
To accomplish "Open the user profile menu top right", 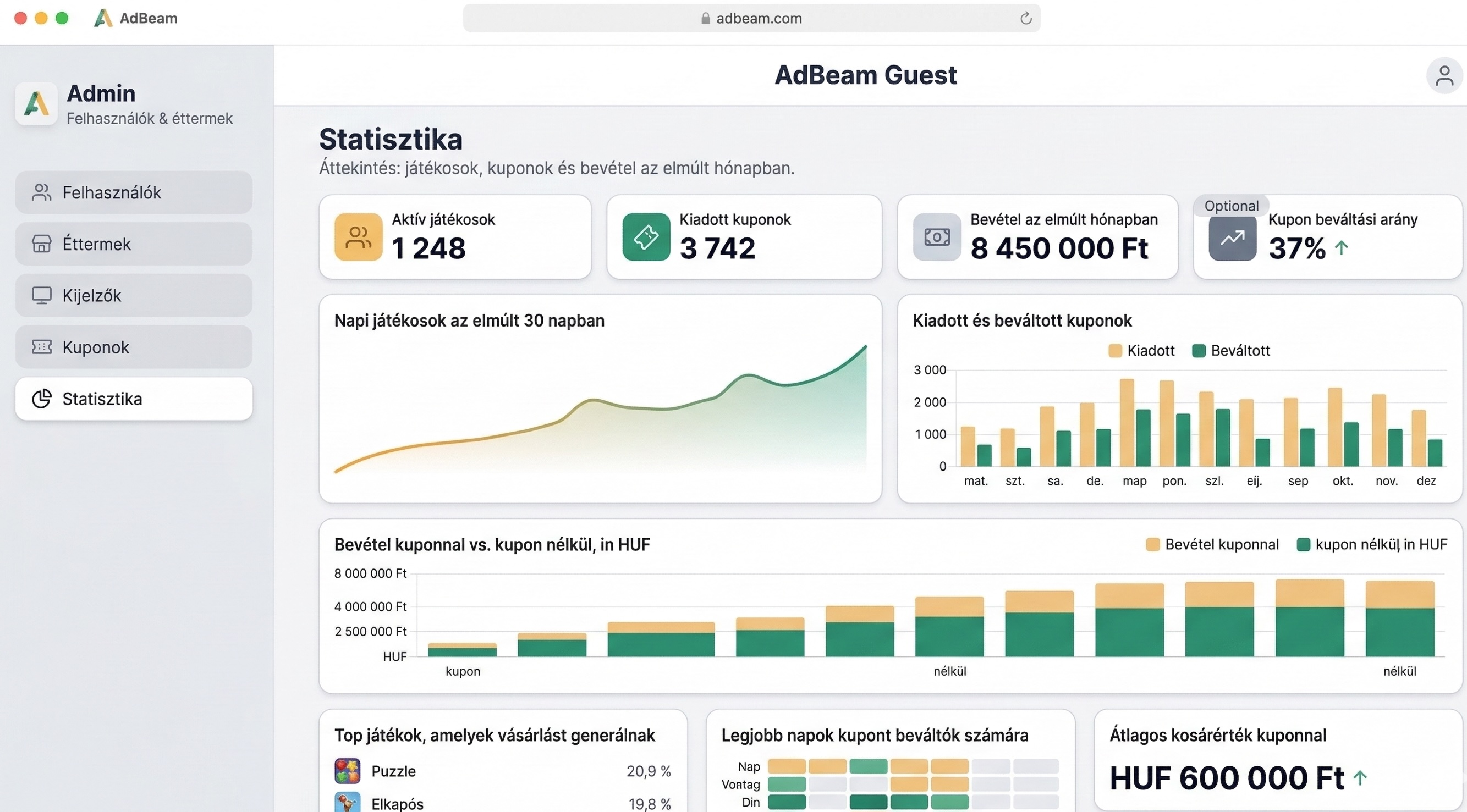I will (x=1444, y=75).
